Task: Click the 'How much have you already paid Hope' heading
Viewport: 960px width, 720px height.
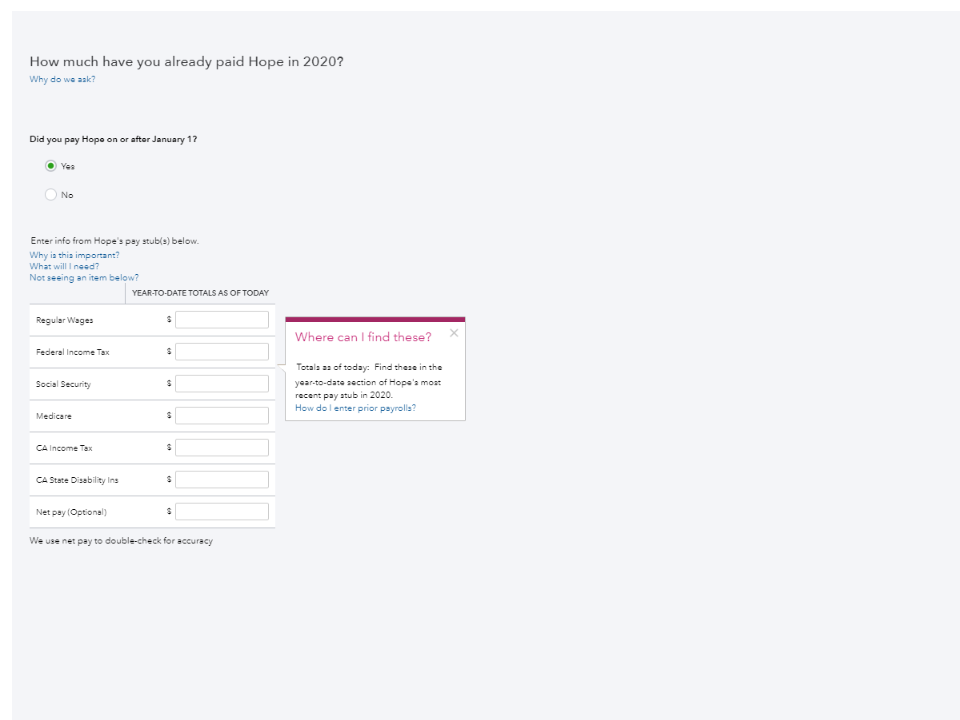Action: coord(186,62)
